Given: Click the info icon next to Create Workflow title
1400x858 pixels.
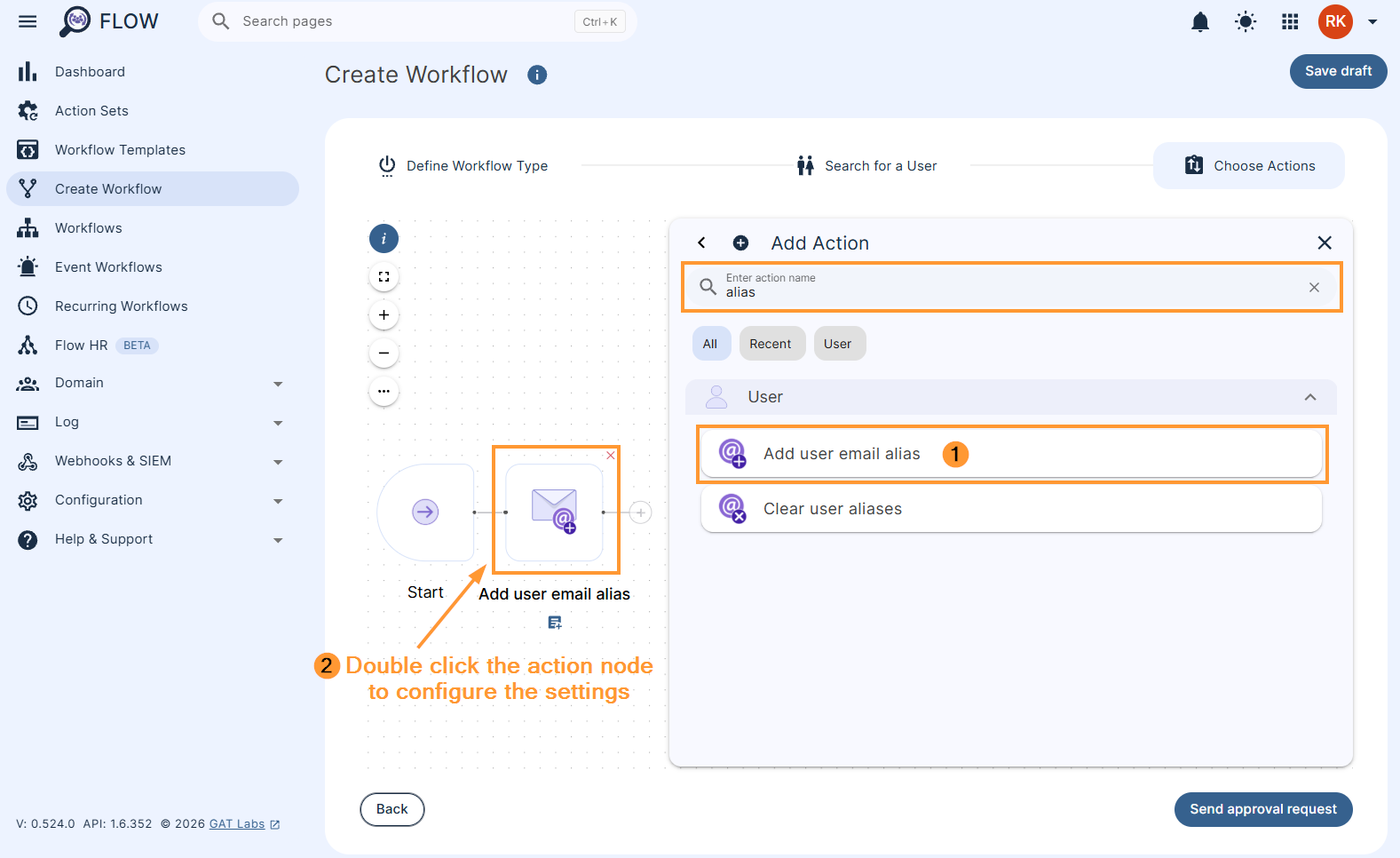Looking at the screenshot, I should click(537, 75).
